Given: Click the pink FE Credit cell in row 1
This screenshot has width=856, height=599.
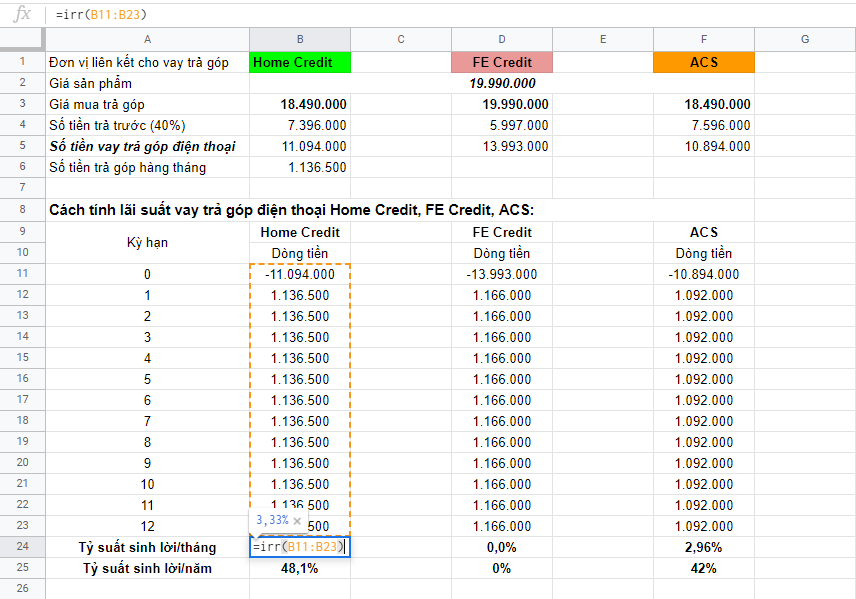Looking at the screenshot, I should tap(502, 62).
